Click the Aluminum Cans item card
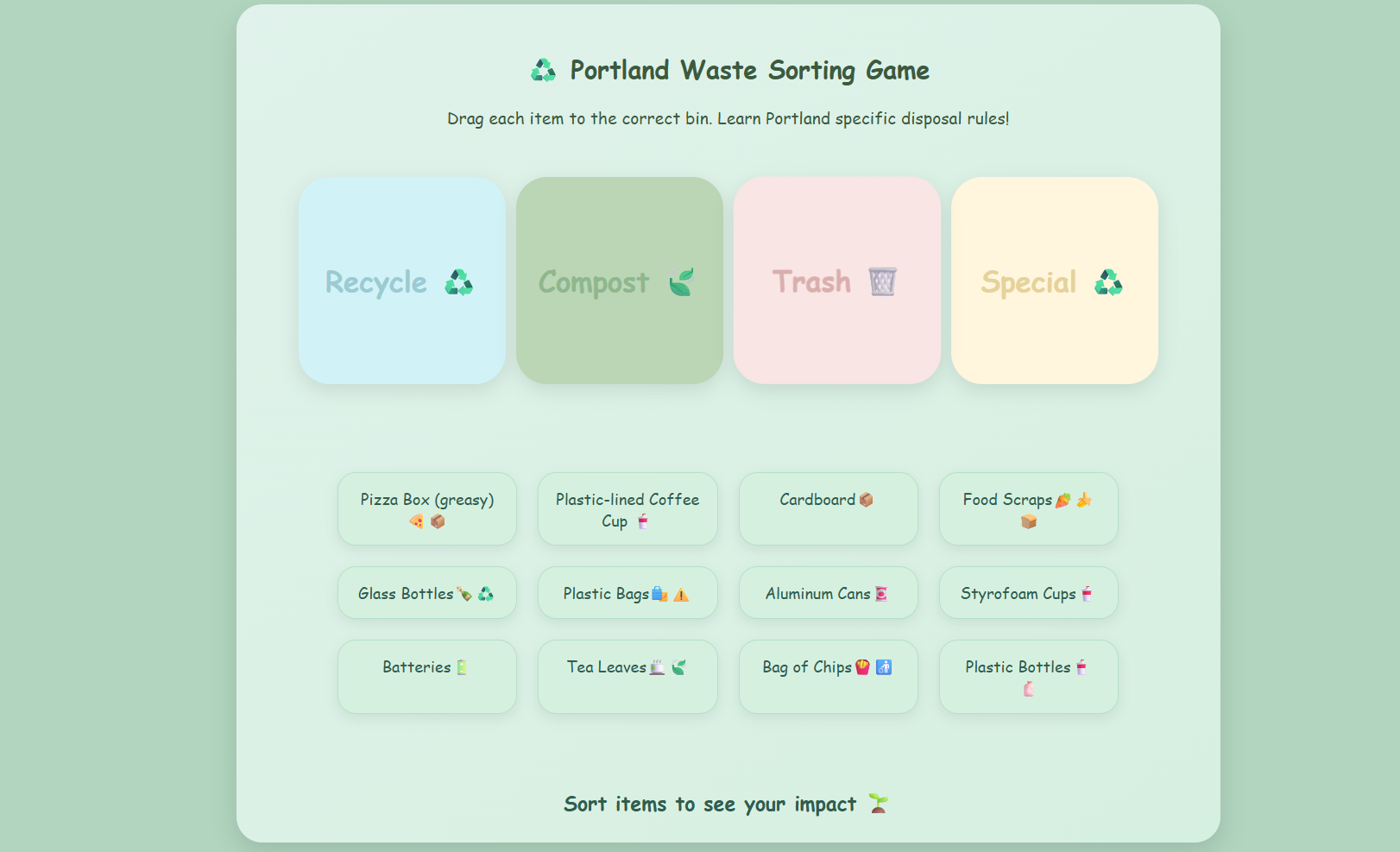This screenshot has height=852, width=1400. [829, 593]
